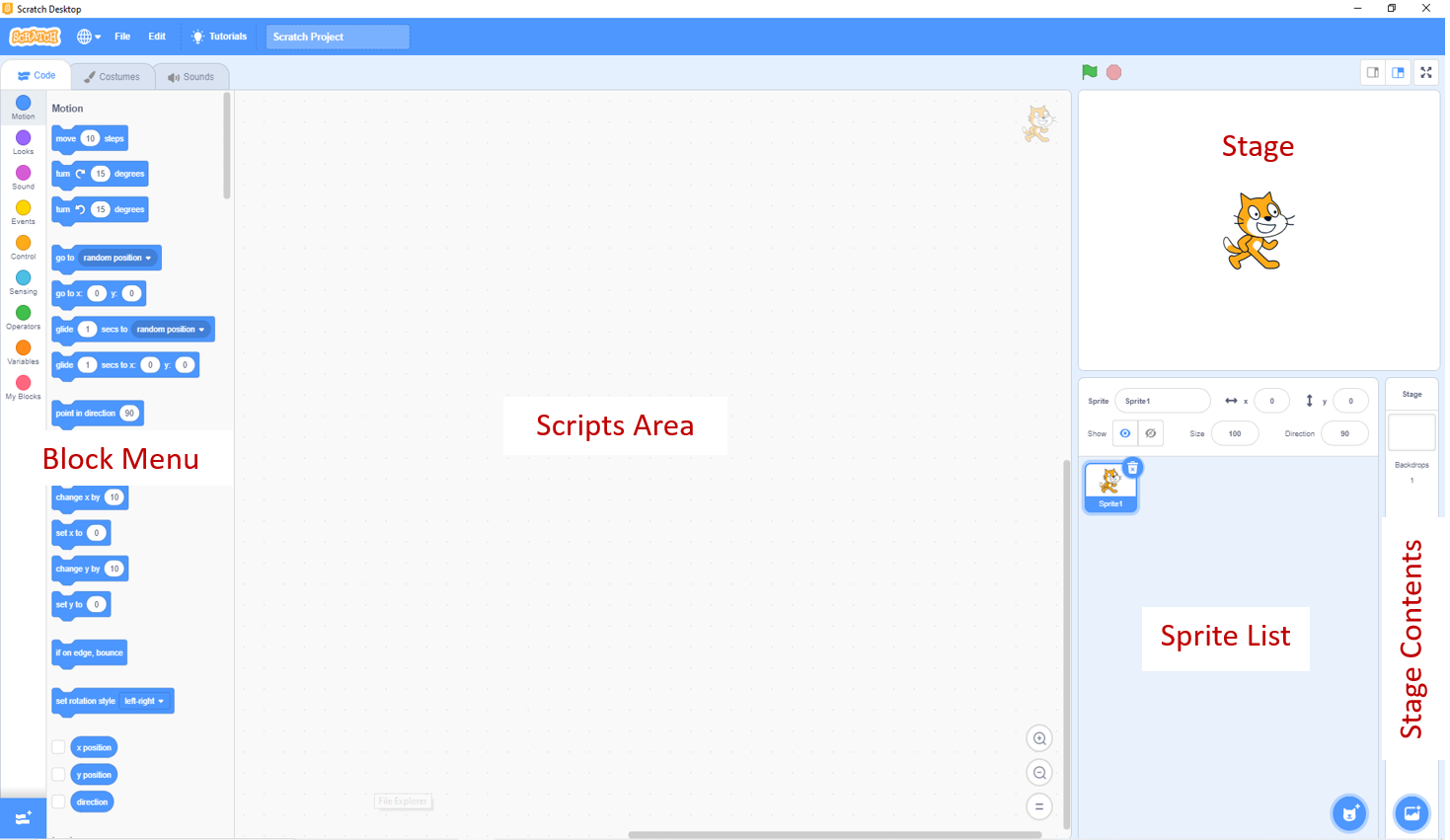Switch to large stage layout
The width and height of the screenshot is (1450, 840).
click(1399, 72)
